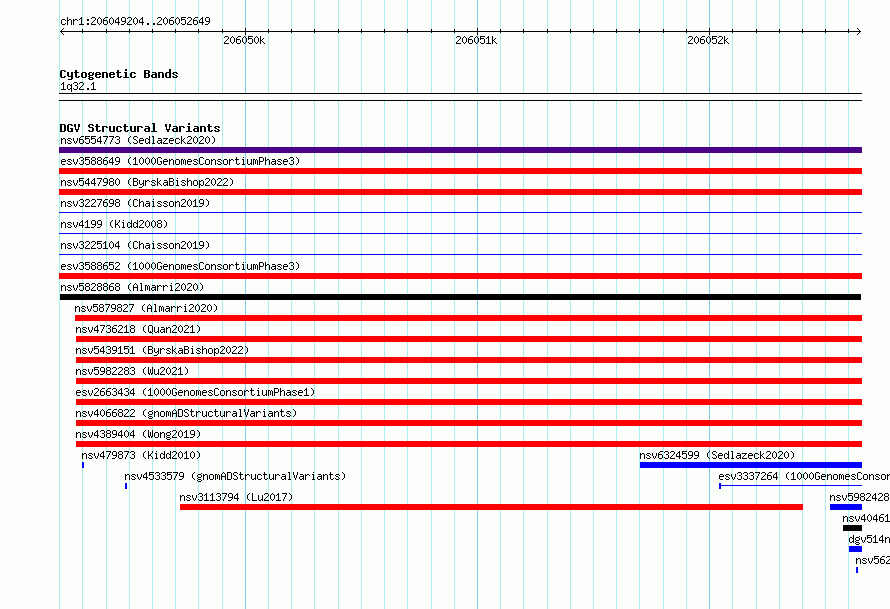This screenshot has width=890, height=609.
Task: Open nsv4736218 (Quan2021) variant label
Action: click(138, 329)
